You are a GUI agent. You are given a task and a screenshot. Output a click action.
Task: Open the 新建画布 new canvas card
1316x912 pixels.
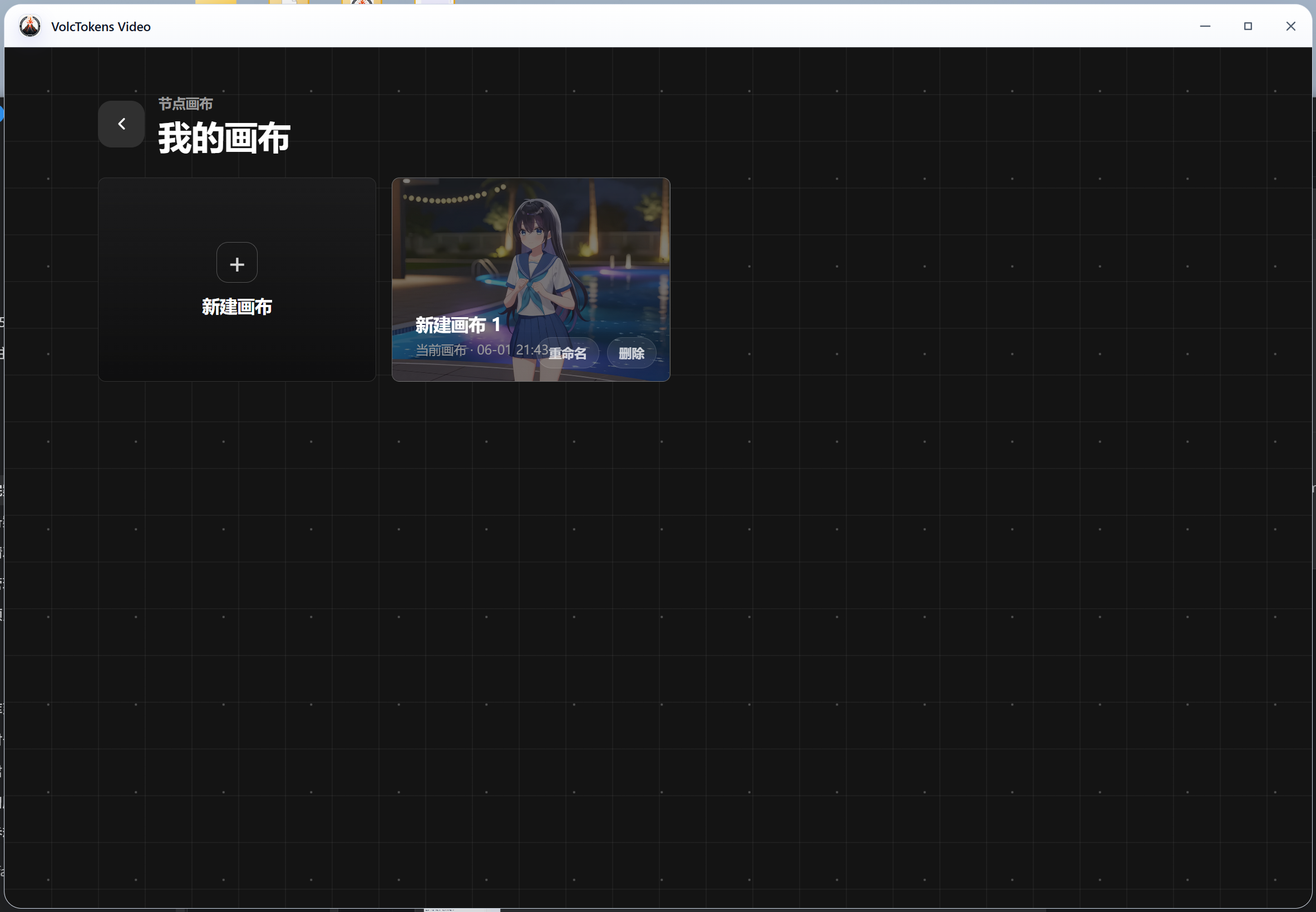[237, 279]
